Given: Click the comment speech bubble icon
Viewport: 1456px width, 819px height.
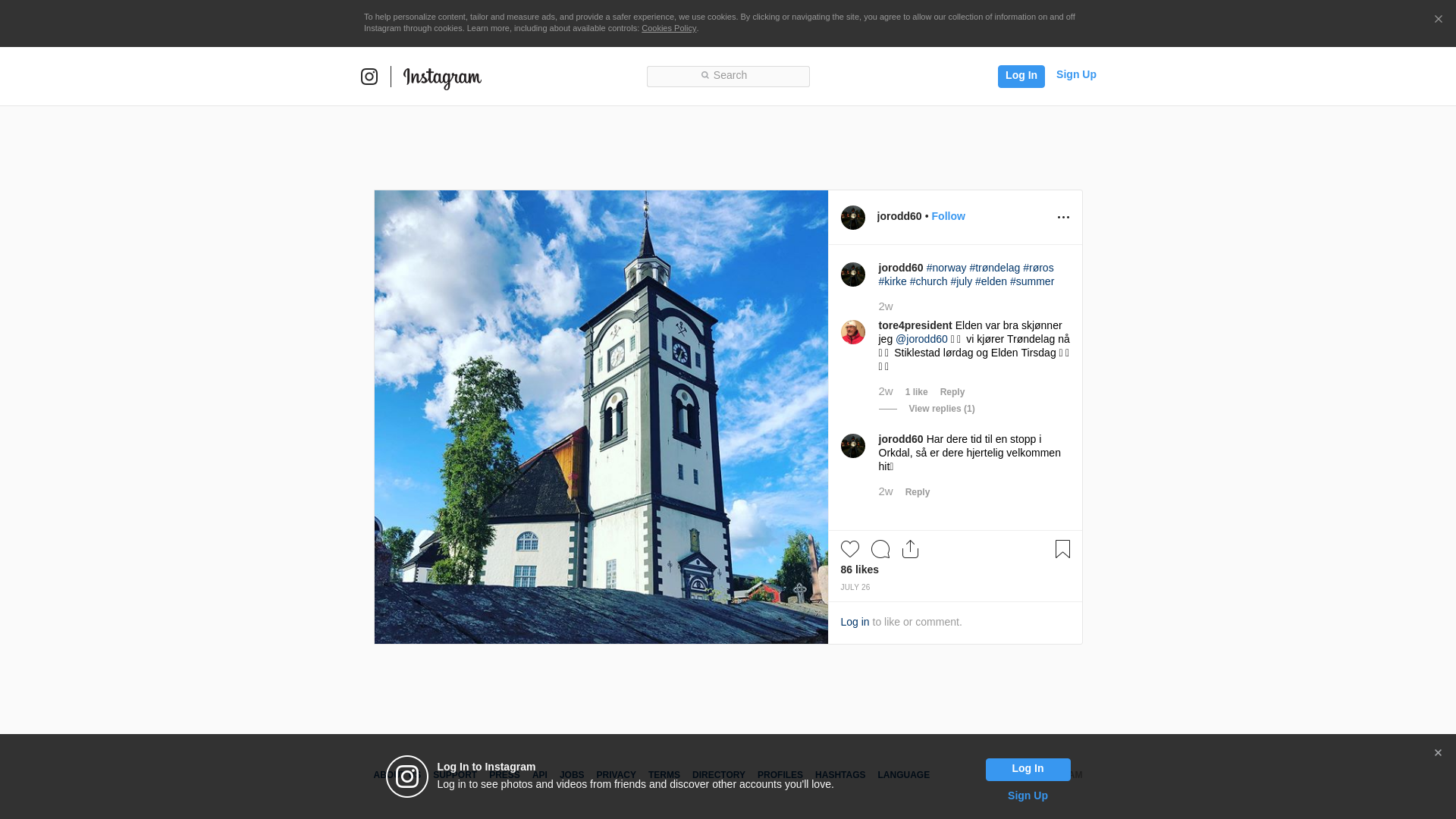Looking at the screenshot, I should [880, 549].
